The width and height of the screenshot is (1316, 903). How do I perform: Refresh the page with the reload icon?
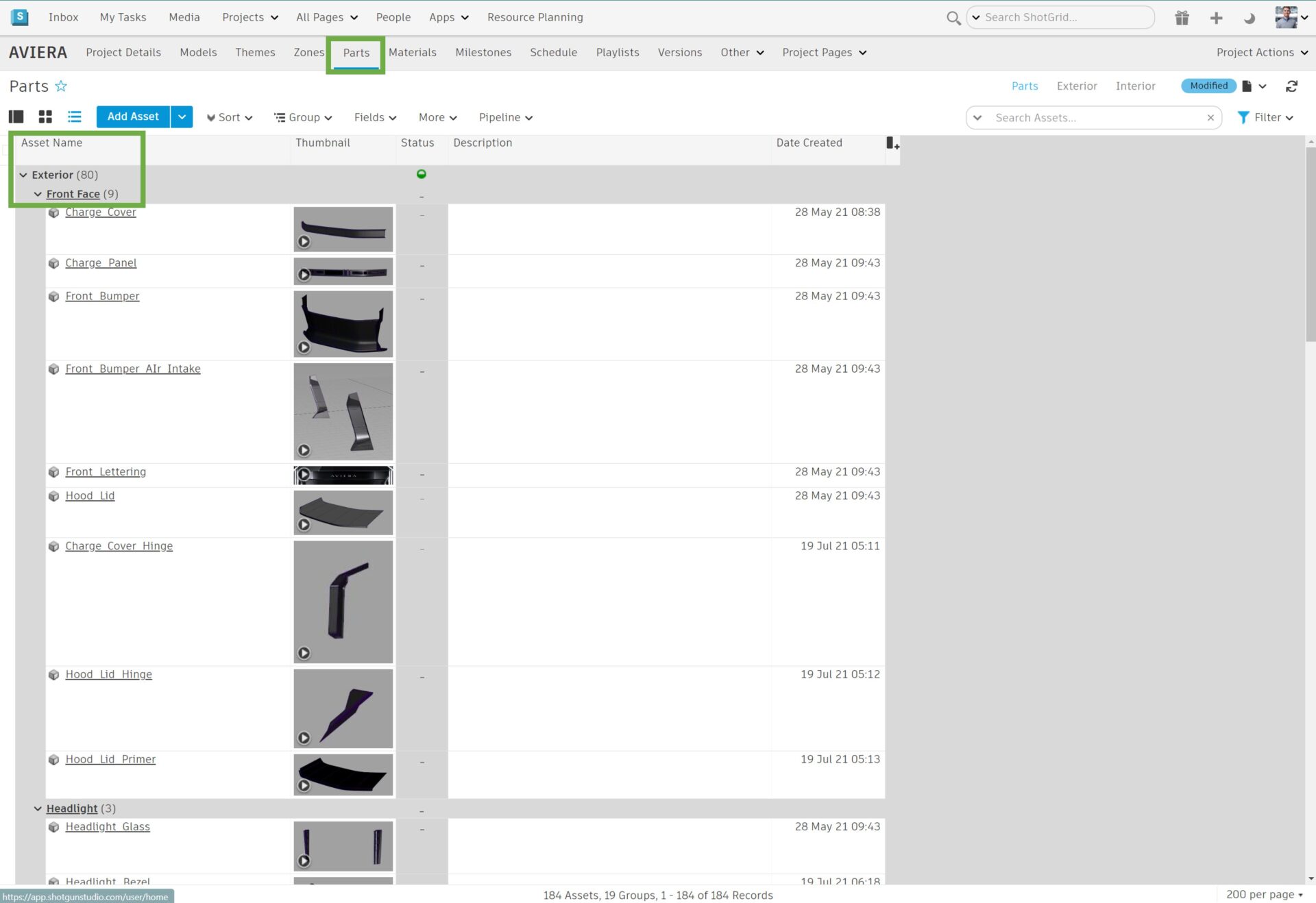[1291, 86]
